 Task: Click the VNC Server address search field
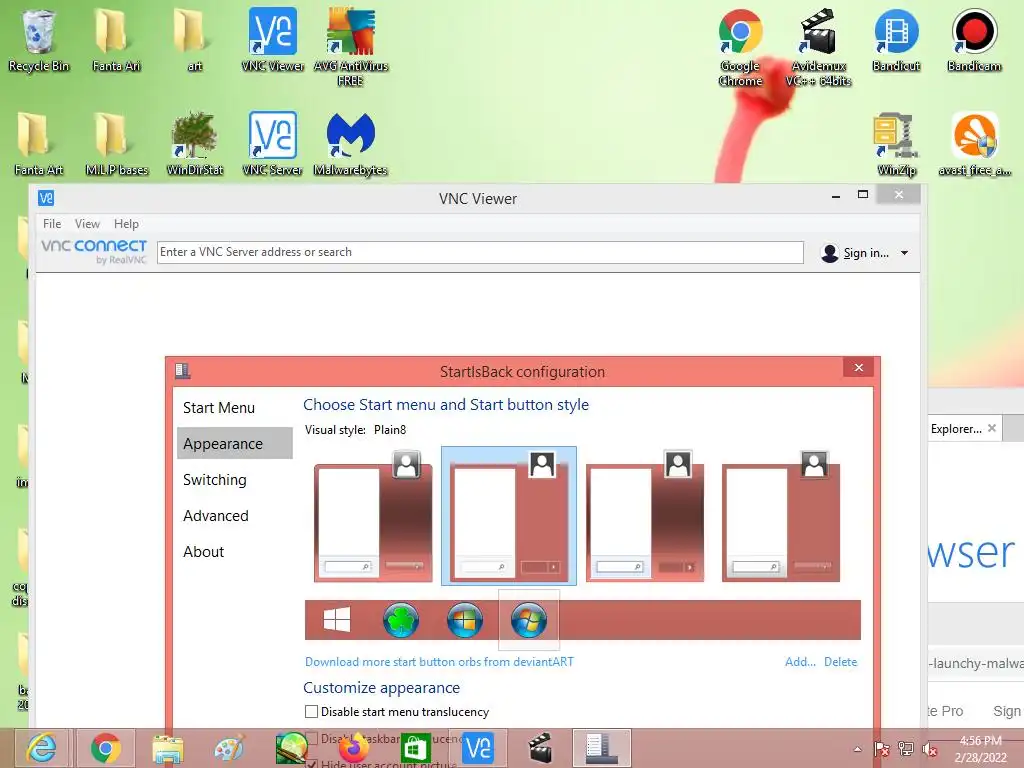pyautogui.click(x=480, y=252)
